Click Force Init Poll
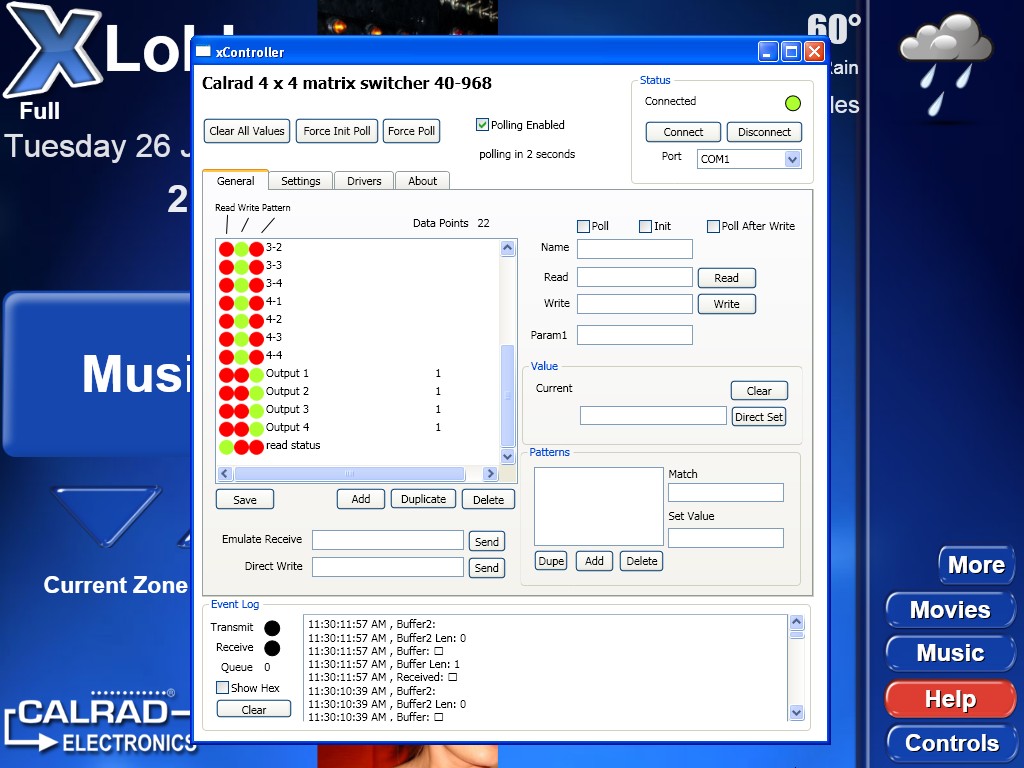 coord(337,131)
